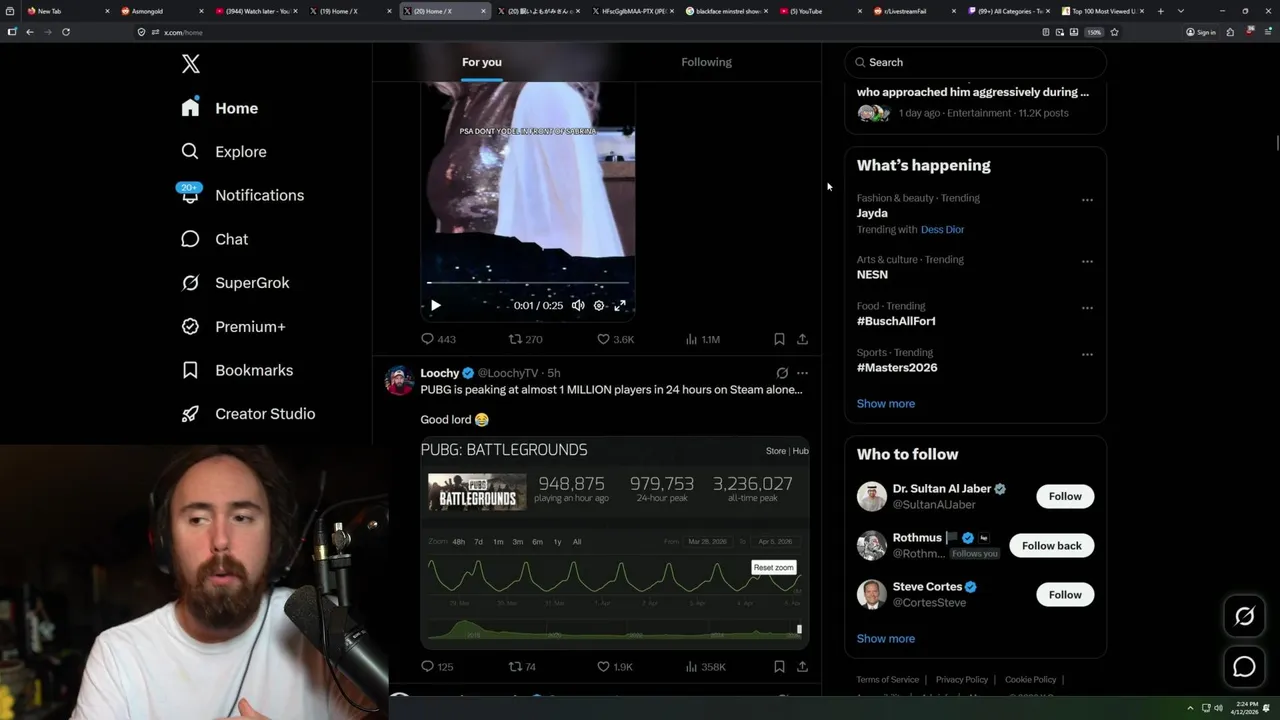This screenshot has height=720, width=1280.
Task: Follow back Rothmus
Action: pyautogui.click(x=1052, y=545)
